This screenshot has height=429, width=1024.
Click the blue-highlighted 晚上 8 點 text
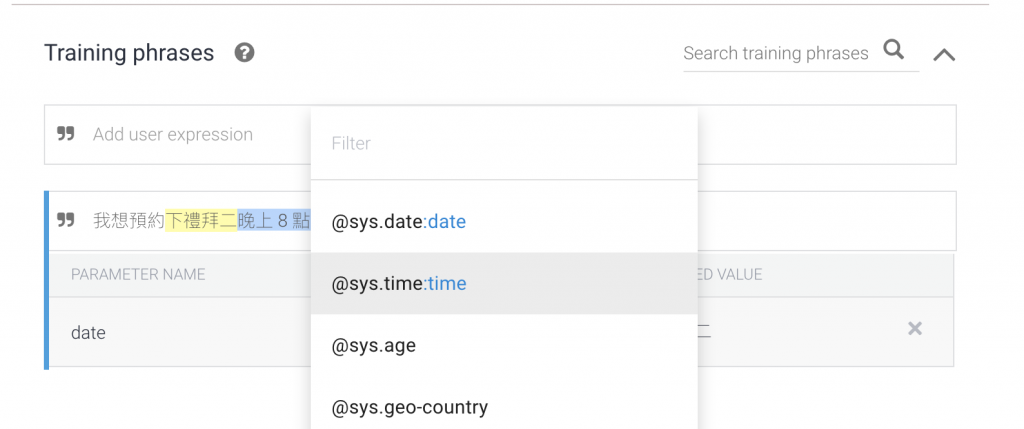(274, 221)
